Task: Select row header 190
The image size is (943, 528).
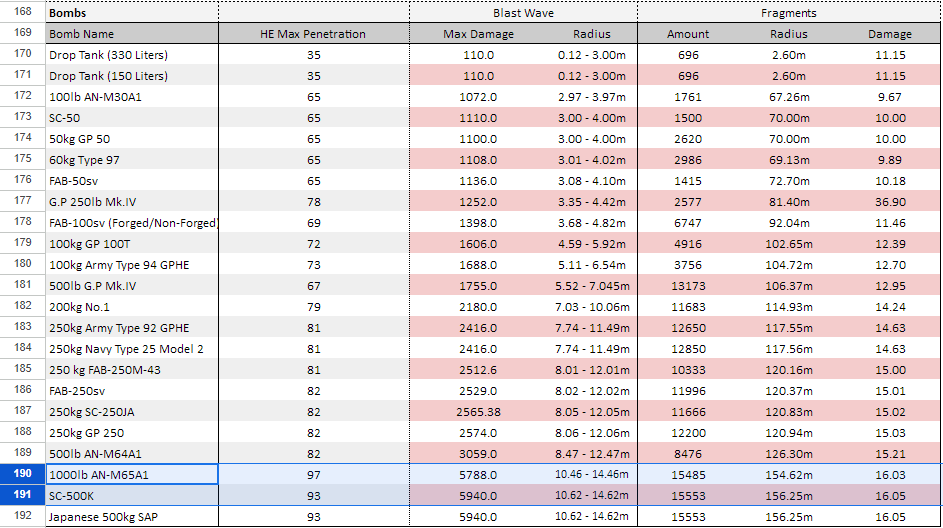Action: 22,475
